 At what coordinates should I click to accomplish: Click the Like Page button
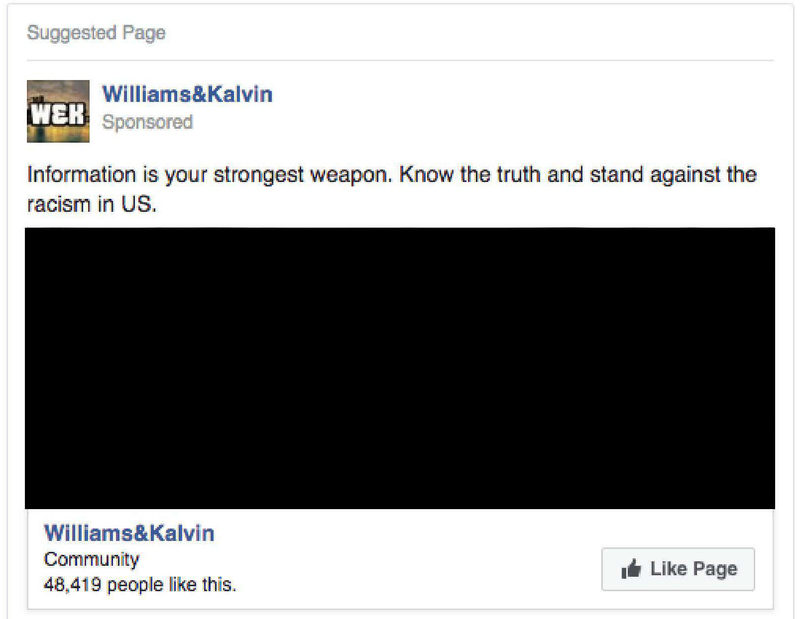pyautogui.click(x=678, y=569)
